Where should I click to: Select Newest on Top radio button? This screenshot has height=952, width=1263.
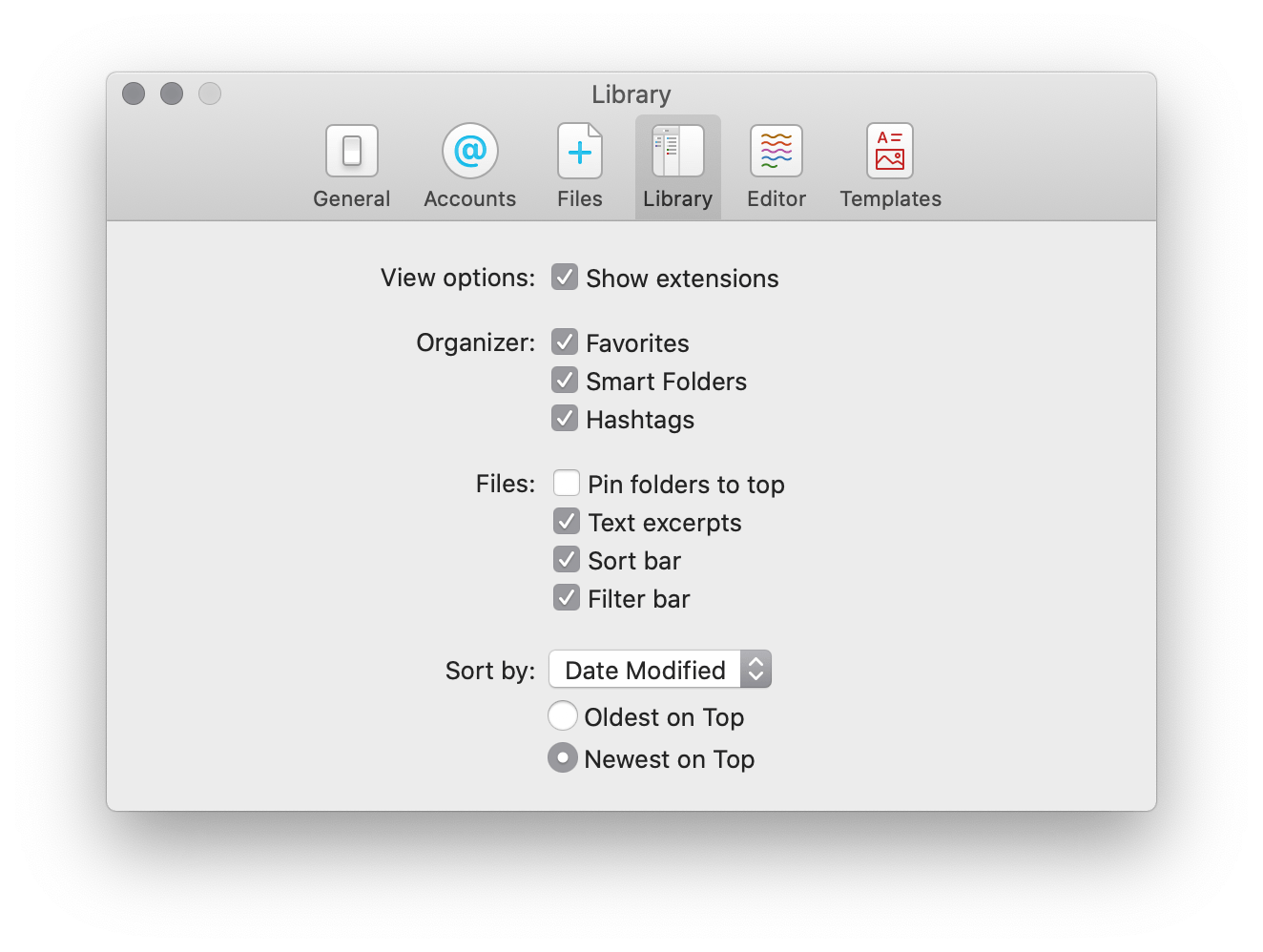(563, 757)
